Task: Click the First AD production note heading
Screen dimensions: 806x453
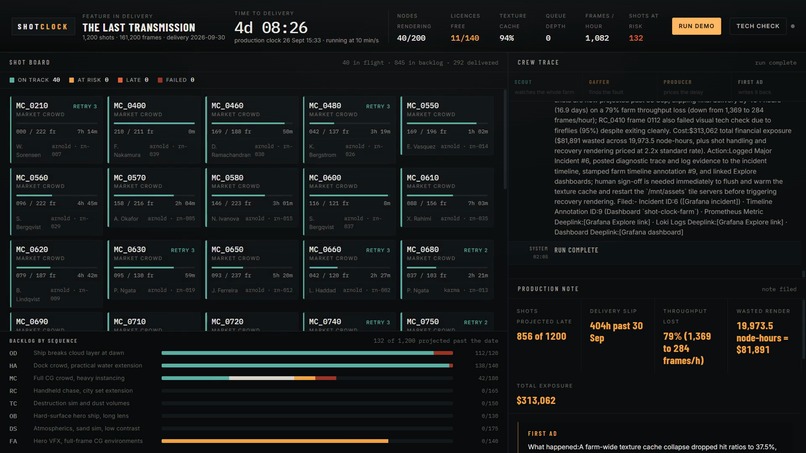Action: [x=542, y=433]
